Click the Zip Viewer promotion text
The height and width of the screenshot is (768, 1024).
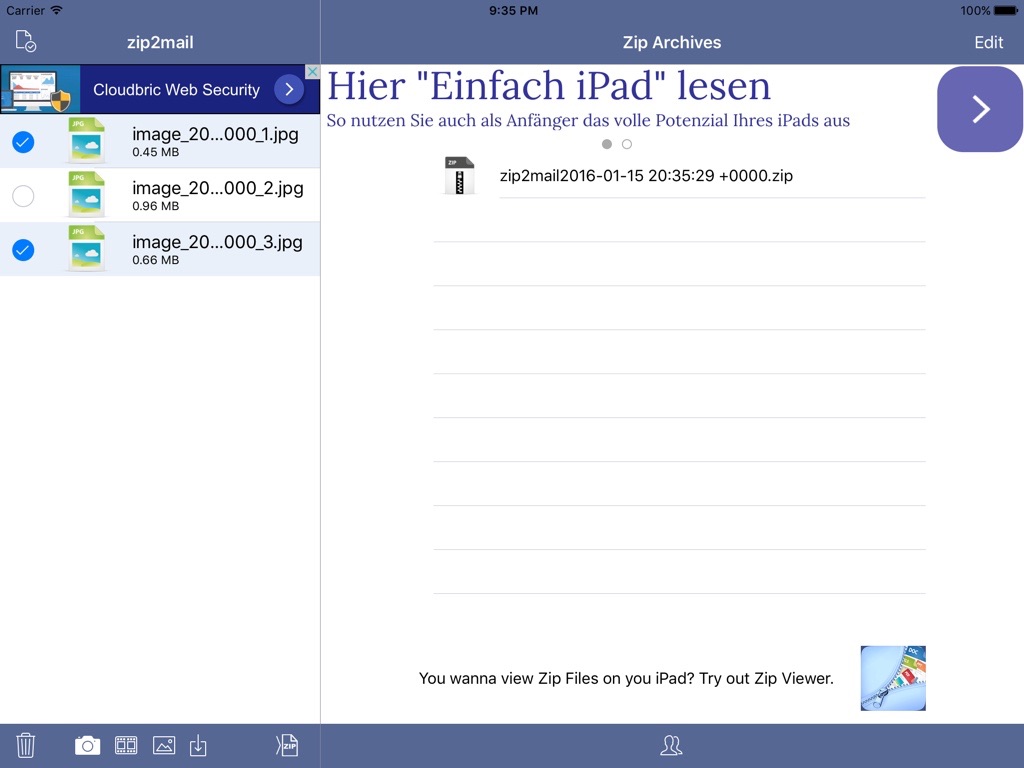[x=626, y=679]
